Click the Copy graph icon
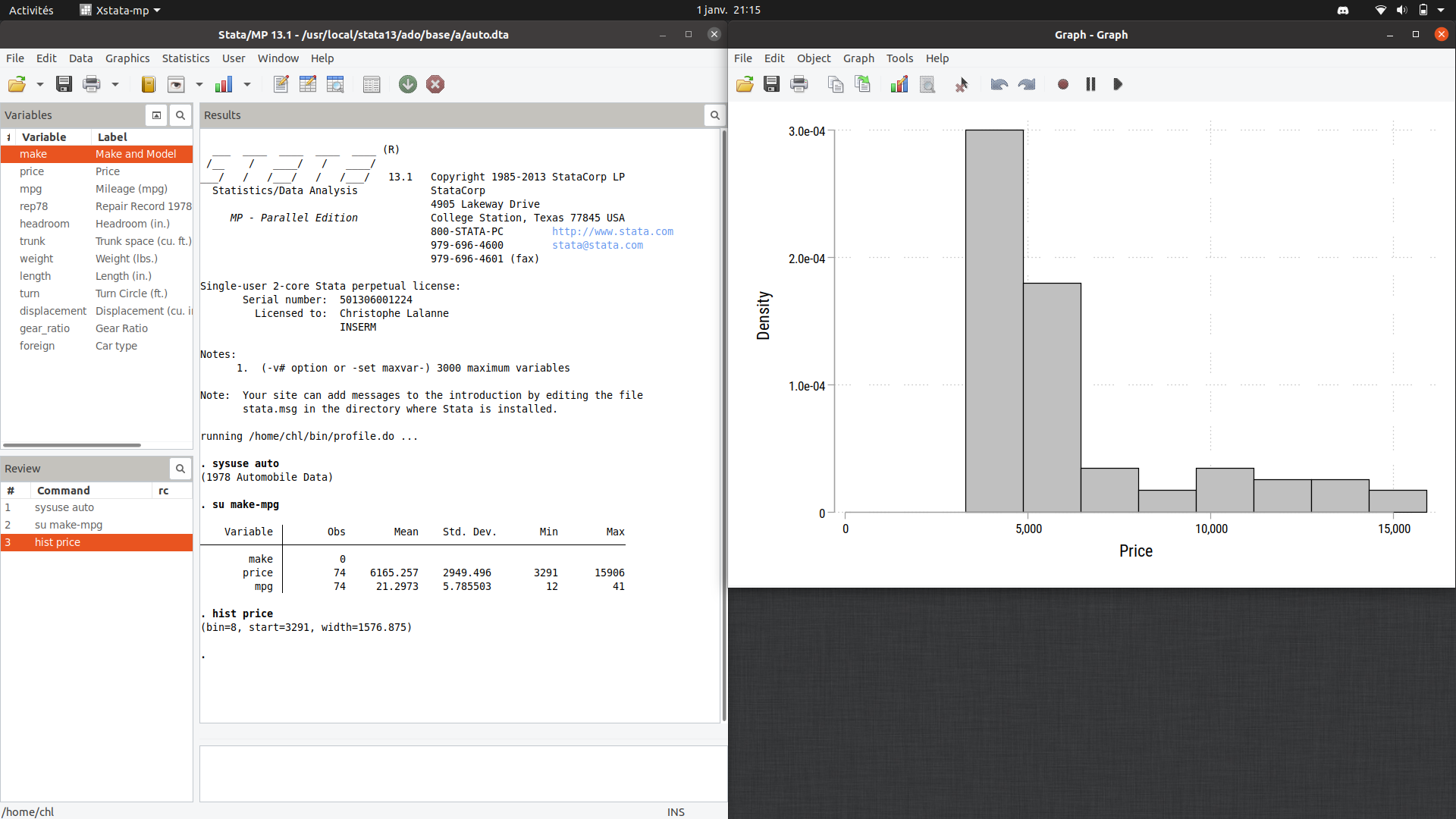 [836, 84]
